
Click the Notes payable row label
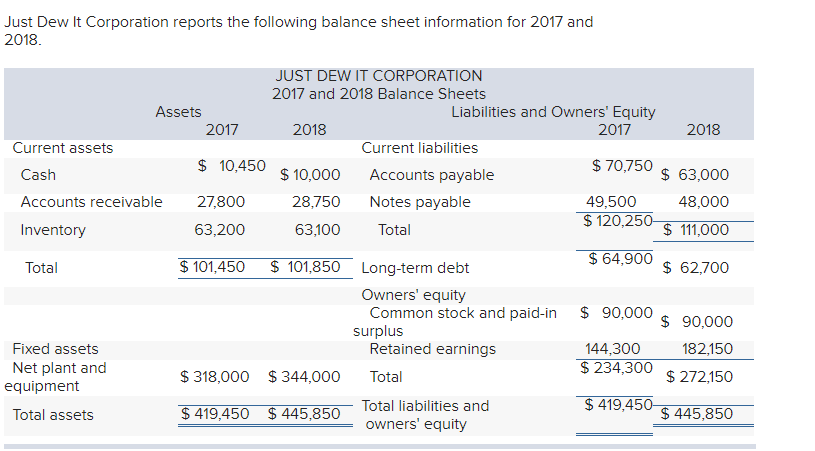419,202
